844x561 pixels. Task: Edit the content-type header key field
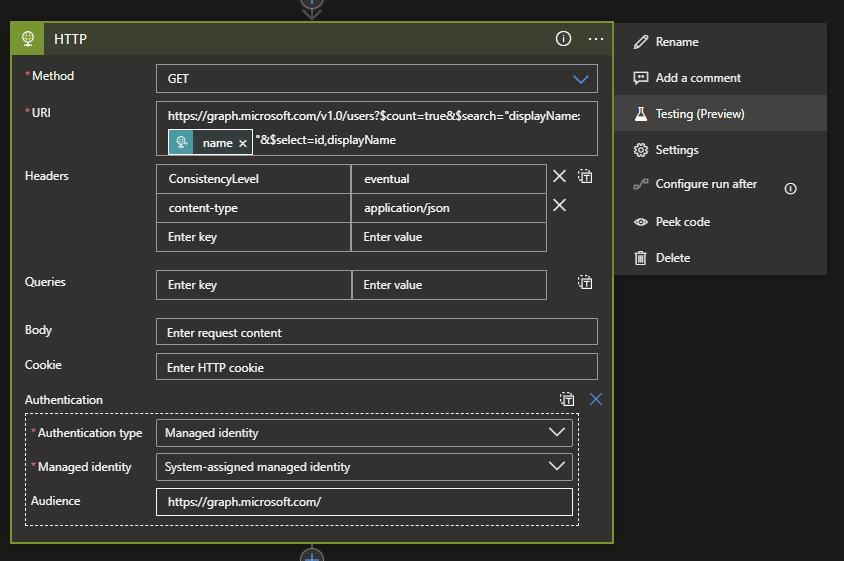pyautogui.click(x=253, y=208)
